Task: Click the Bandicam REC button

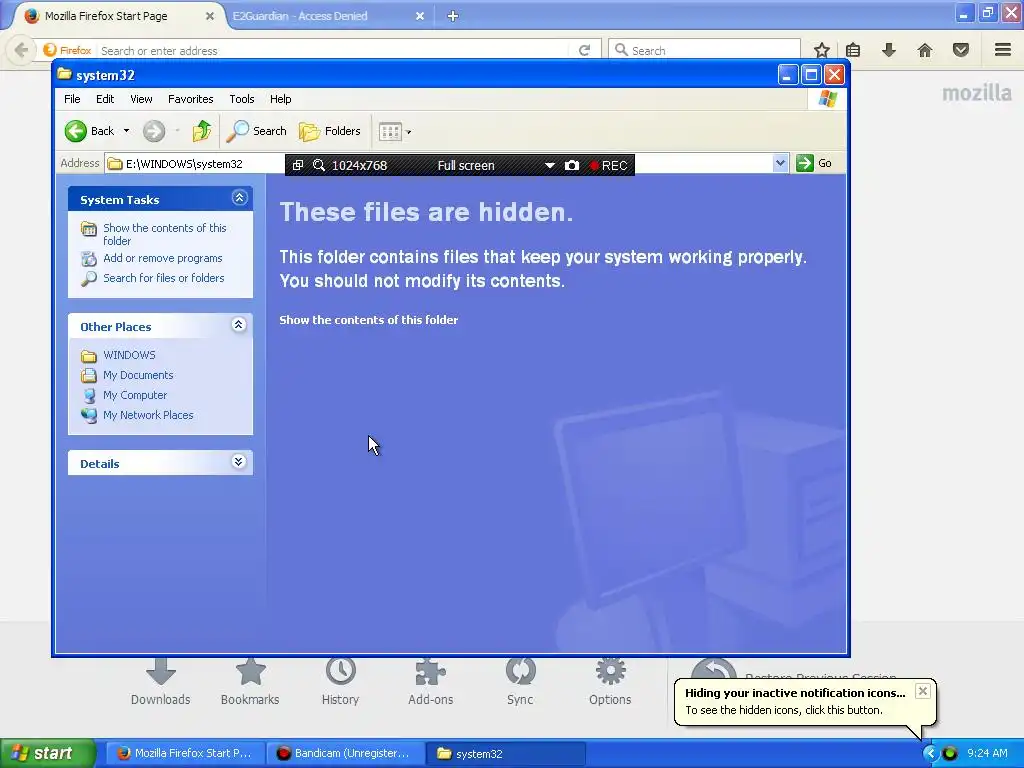Action: tap(608, 166)
